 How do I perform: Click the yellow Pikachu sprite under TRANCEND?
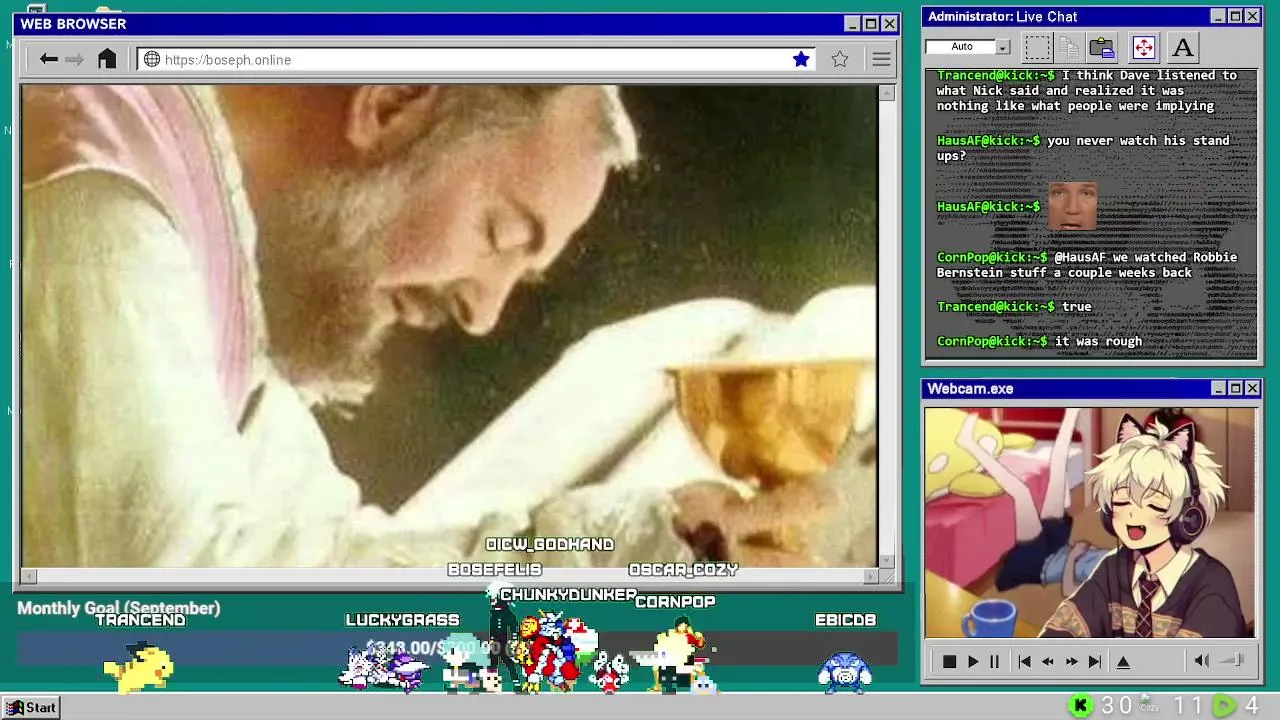coord(139,666)
